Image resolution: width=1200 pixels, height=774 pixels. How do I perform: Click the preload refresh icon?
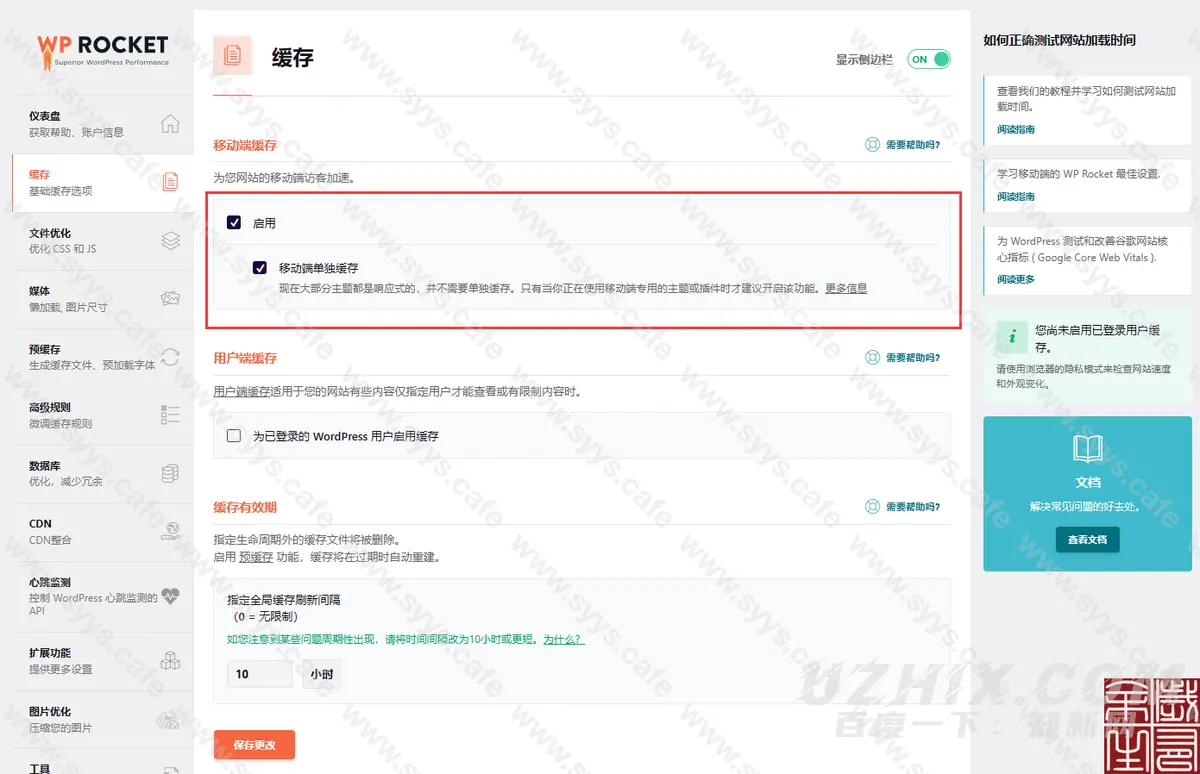(x=171, y=357)
